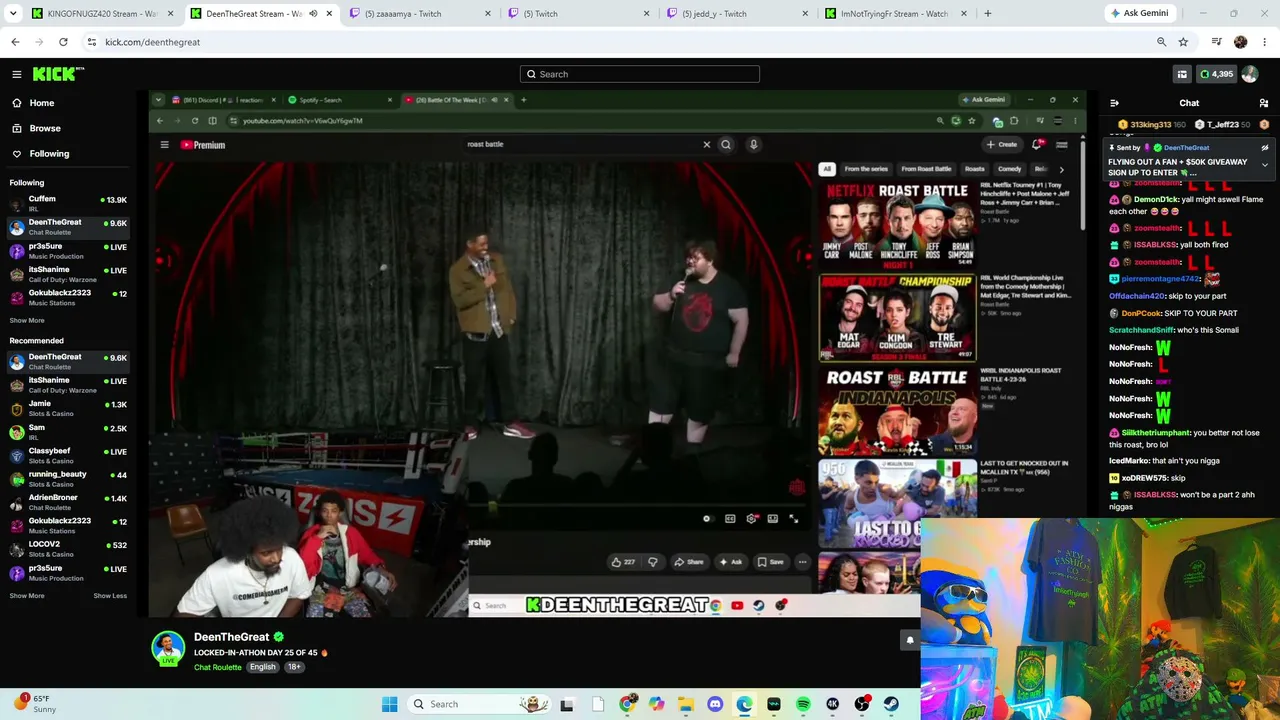
Task: Open the user profile avatar on Kick
Action: click(1250, 74)
